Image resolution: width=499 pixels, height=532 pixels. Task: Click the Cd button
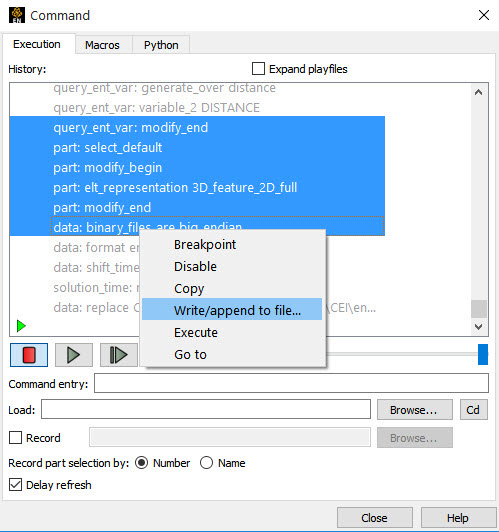pyautogui.click(x=474, y=410)
